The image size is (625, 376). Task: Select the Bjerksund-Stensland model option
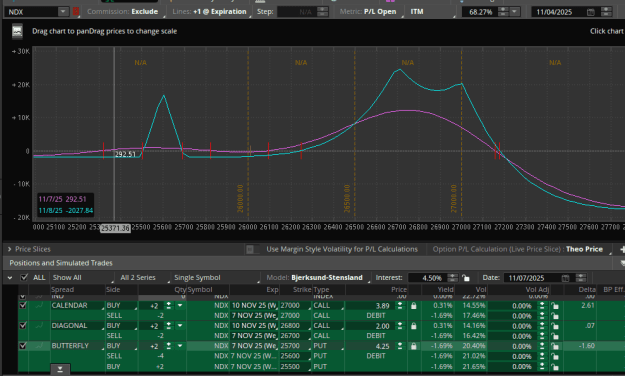pyautogui.click(x=327, y=278)
